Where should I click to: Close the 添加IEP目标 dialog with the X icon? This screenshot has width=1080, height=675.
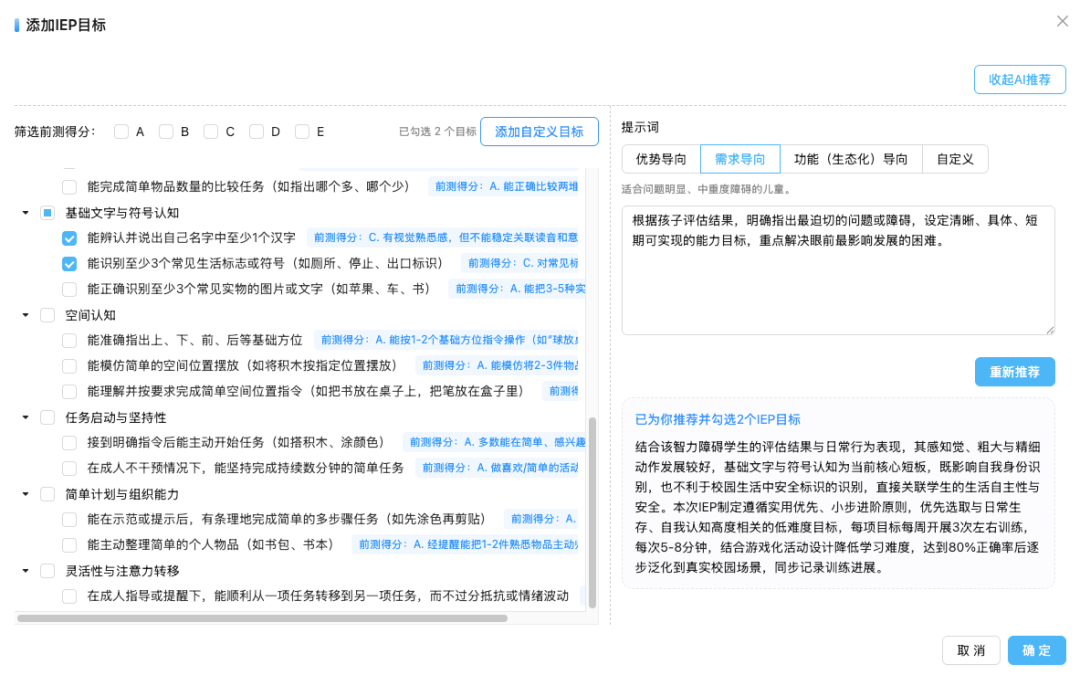pyautogui.click(x=1062, y=21)
